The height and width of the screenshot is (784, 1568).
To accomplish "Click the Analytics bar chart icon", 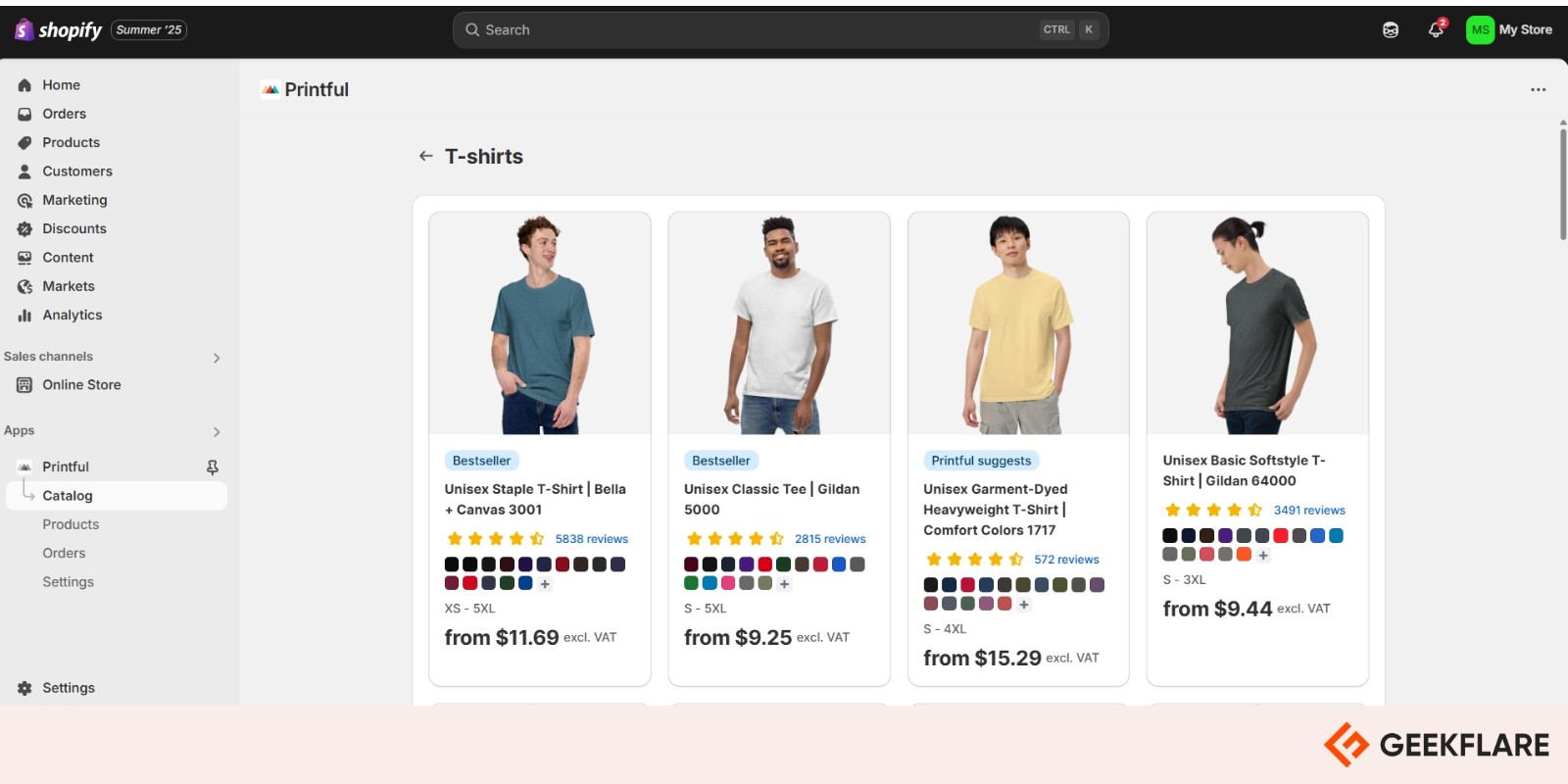I will (24, 315).
